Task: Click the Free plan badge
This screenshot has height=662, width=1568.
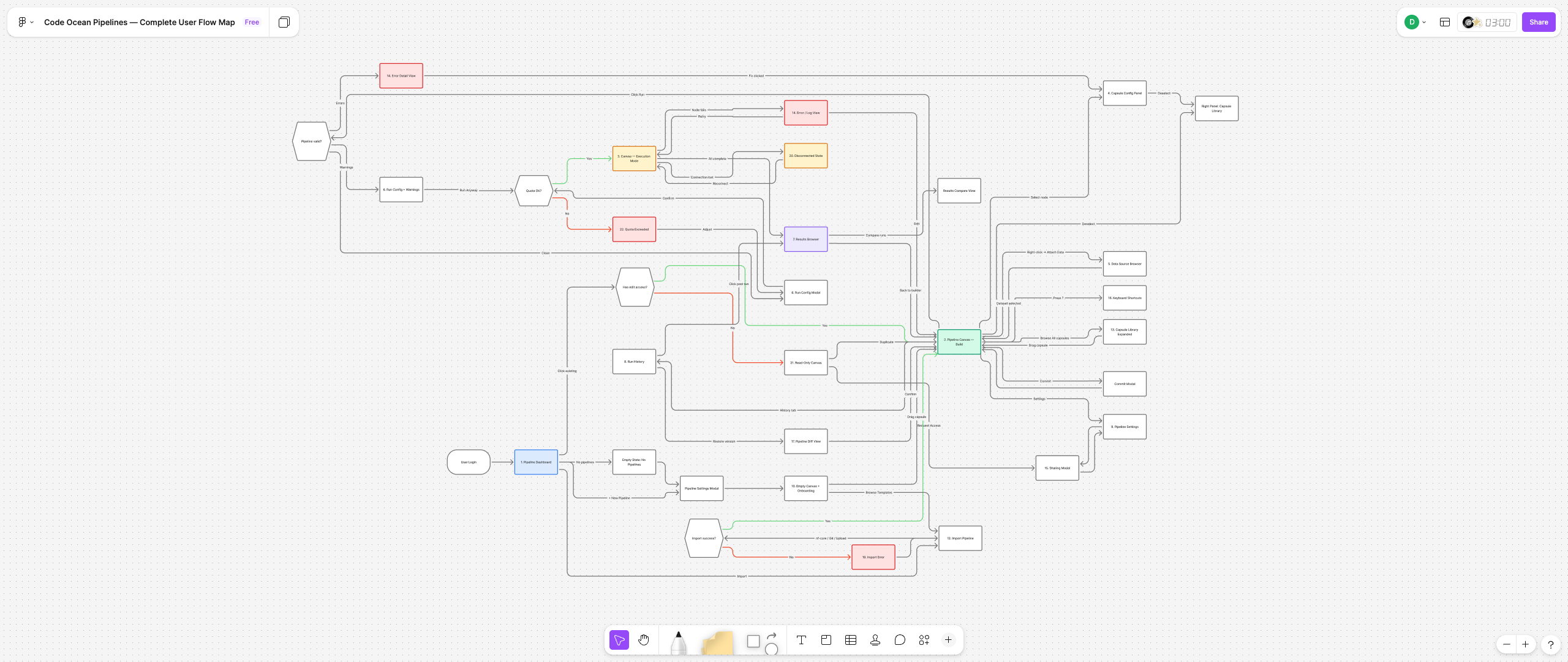Action: click(251, 22)
